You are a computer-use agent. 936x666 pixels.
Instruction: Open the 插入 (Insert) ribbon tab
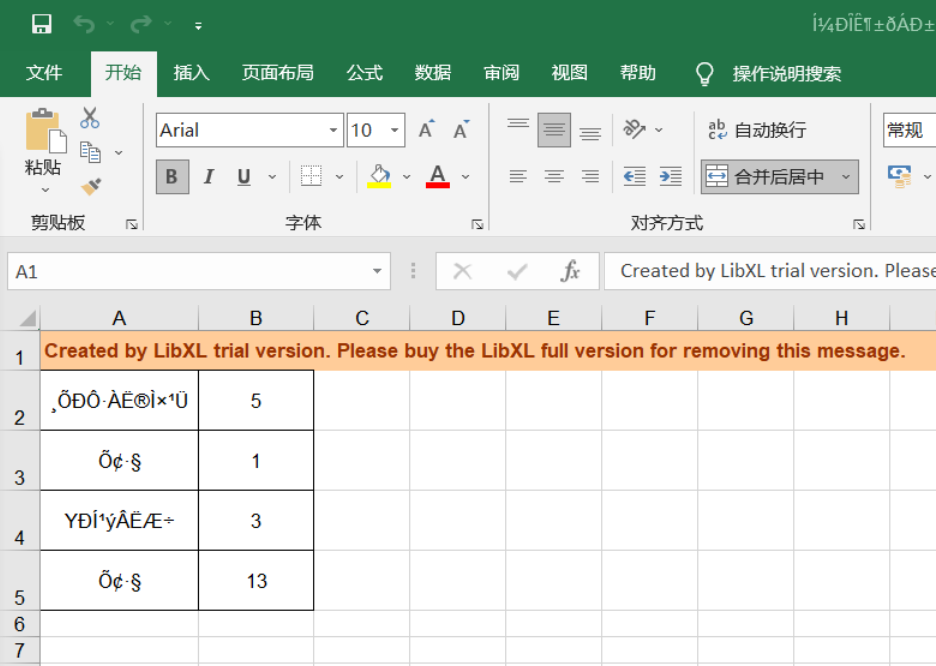tap(191, 73)
